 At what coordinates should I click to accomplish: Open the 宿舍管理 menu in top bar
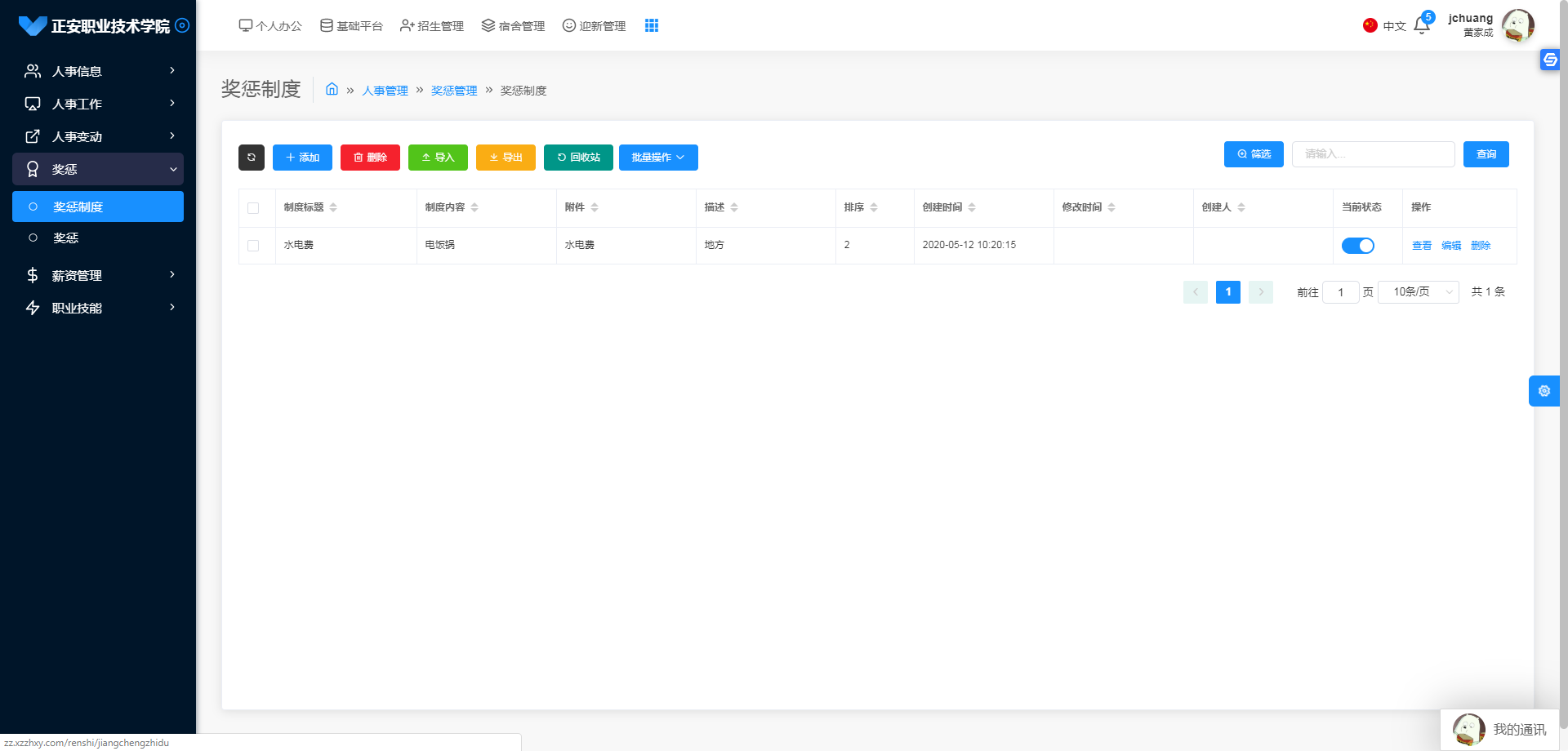coord(512,25)
